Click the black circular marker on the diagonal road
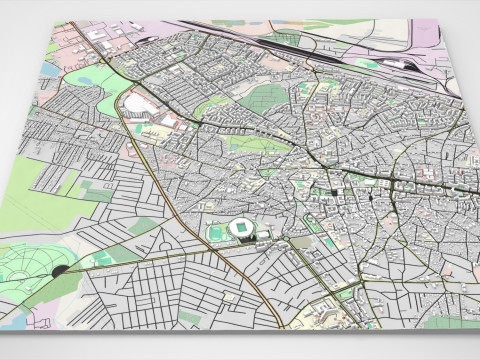 pos(61,271)
